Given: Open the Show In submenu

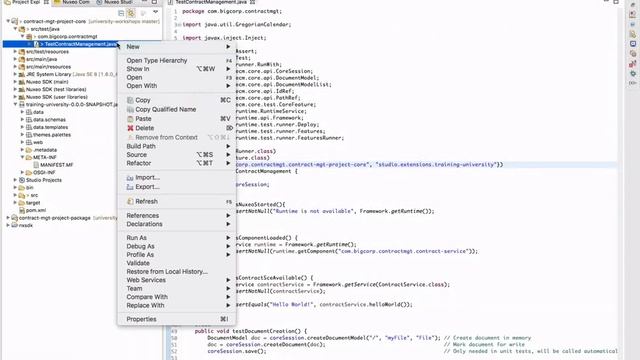Looking at the screenshot, I should 177,69.
